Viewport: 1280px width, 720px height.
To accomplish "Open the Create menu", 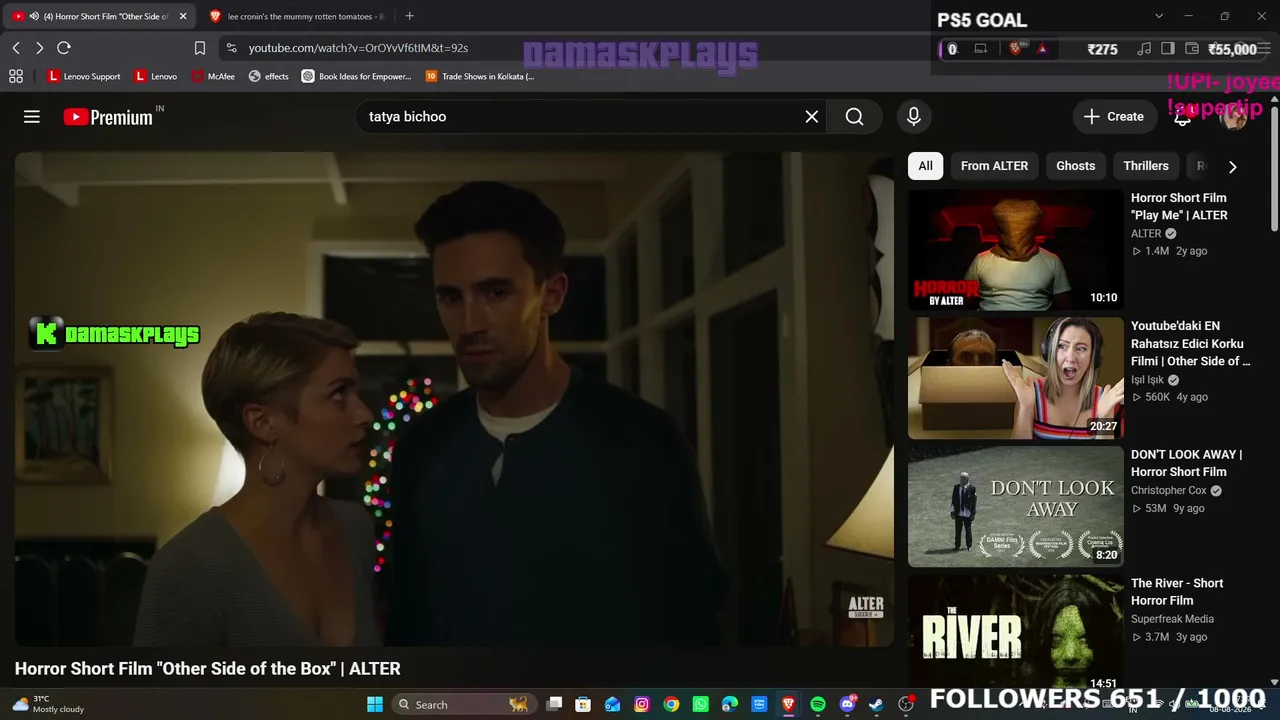I will pos(1114,117).
